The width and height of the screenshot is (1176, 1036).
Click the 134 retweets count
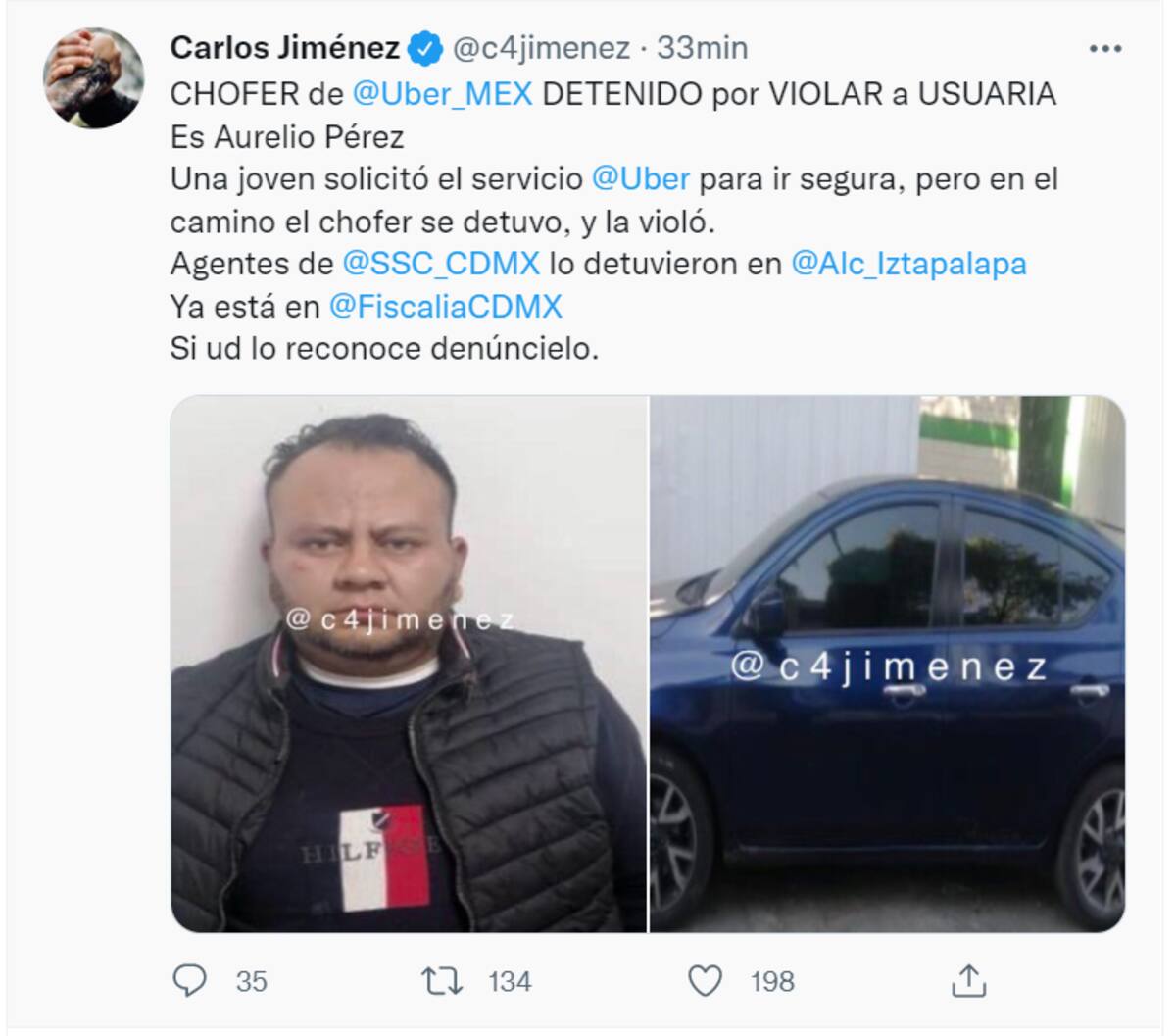510,981
